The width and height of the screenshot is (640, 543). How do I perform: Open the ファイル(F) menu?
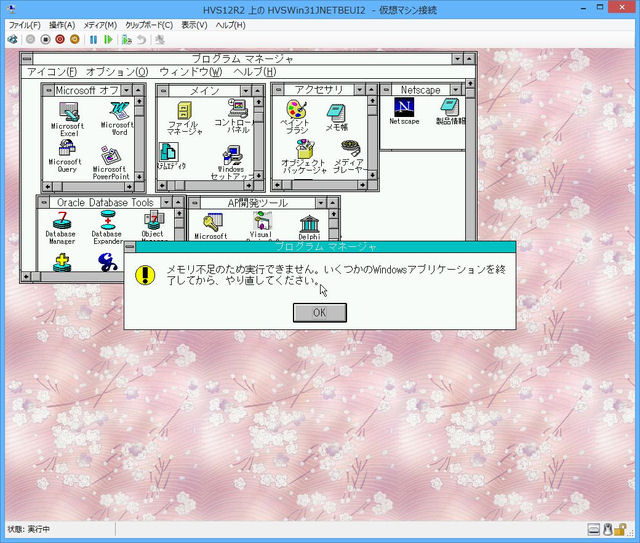click(24, 25)
